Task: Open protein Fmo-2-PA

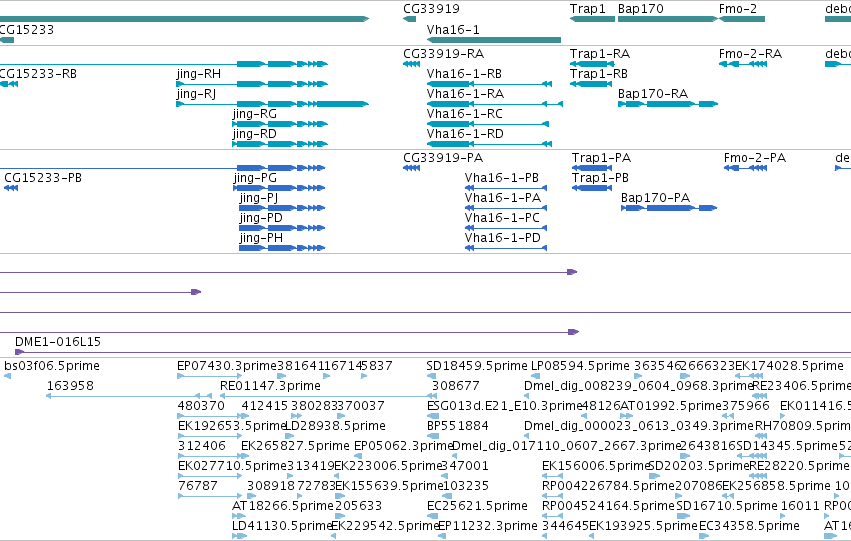Action: point(745,168)
